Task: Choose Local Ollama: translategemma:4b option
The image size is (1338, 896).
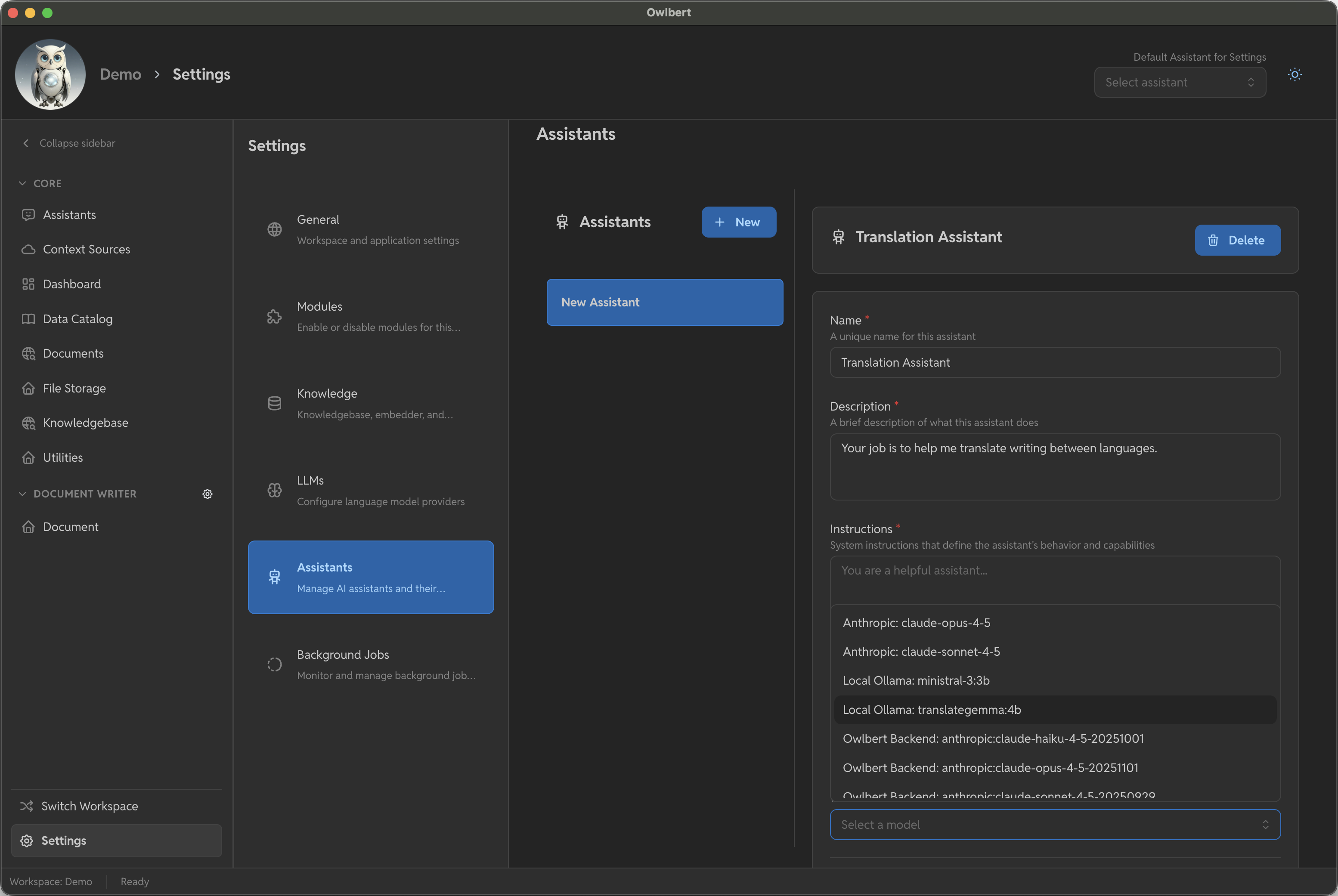Action: 932,710
